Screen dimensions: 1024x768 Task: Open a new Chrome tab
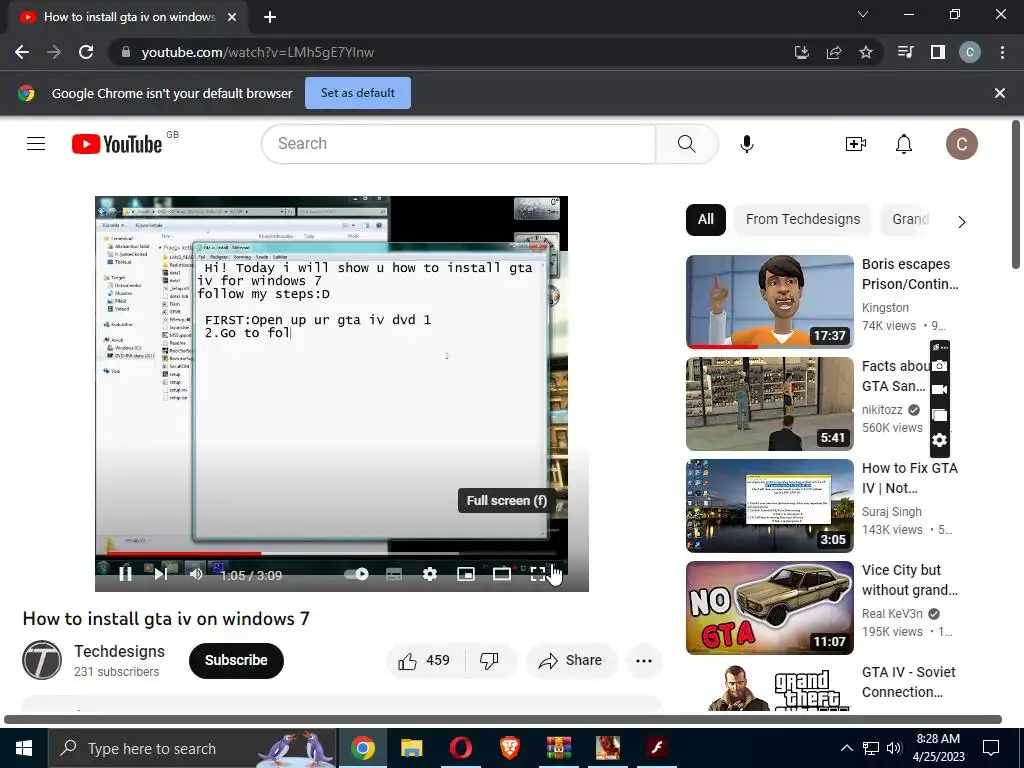click(270, 17)
